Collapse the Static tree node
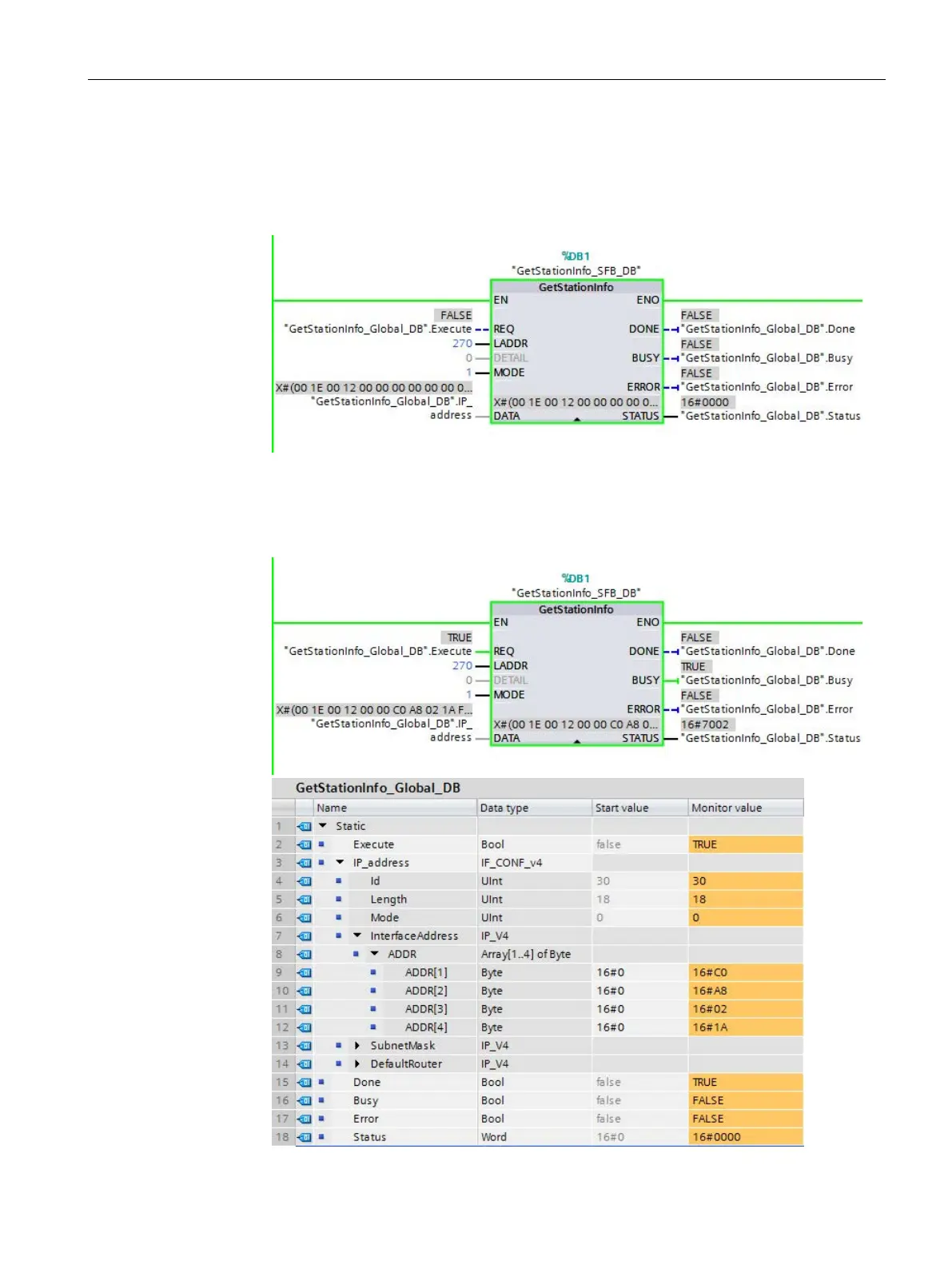952x1269 pixels. [323, 826]
